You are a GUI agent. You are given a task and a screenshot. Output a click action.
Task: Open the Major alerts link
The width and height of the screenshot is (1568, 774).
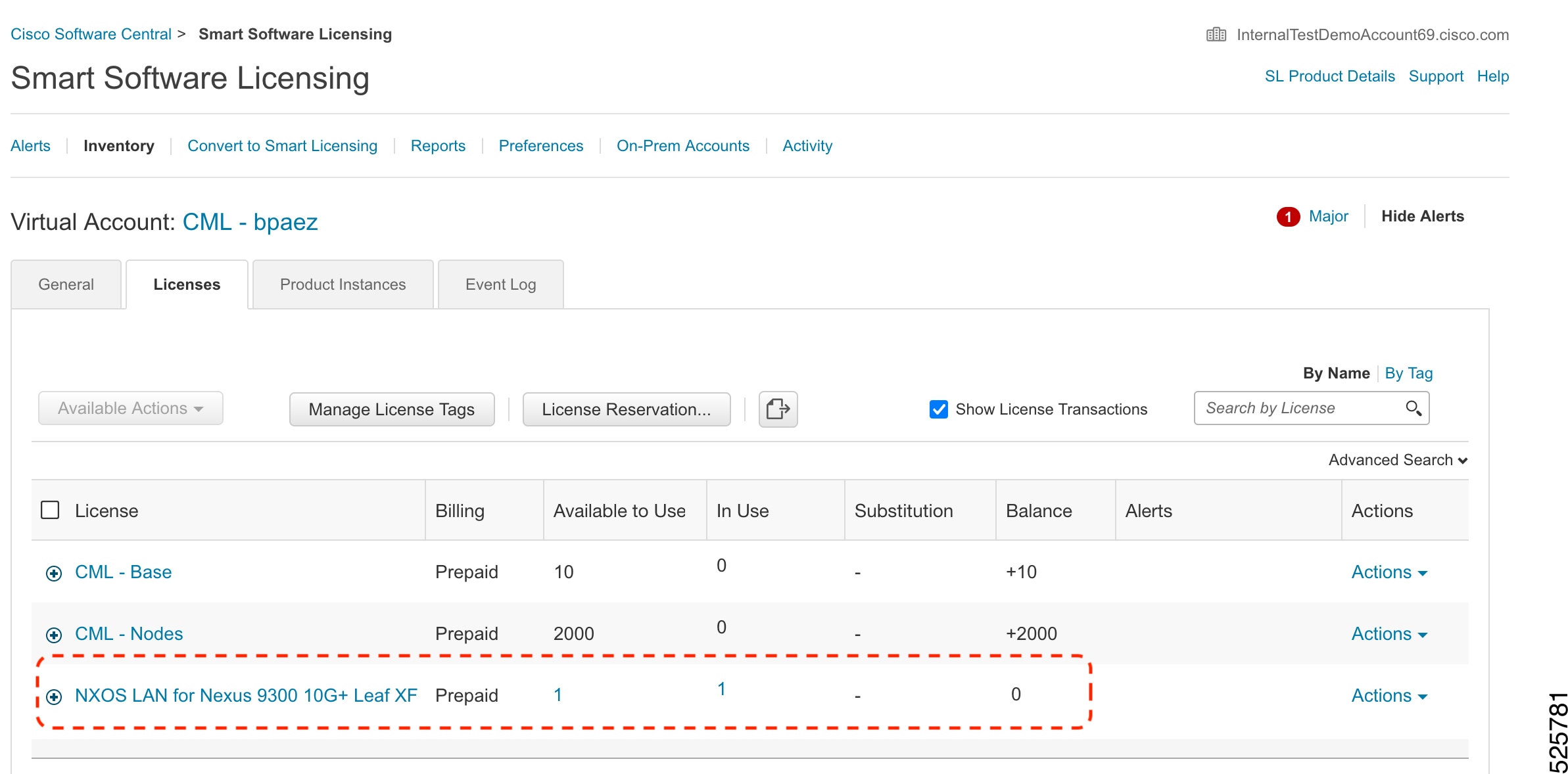pyautogui.click(x=1329, y=216)
